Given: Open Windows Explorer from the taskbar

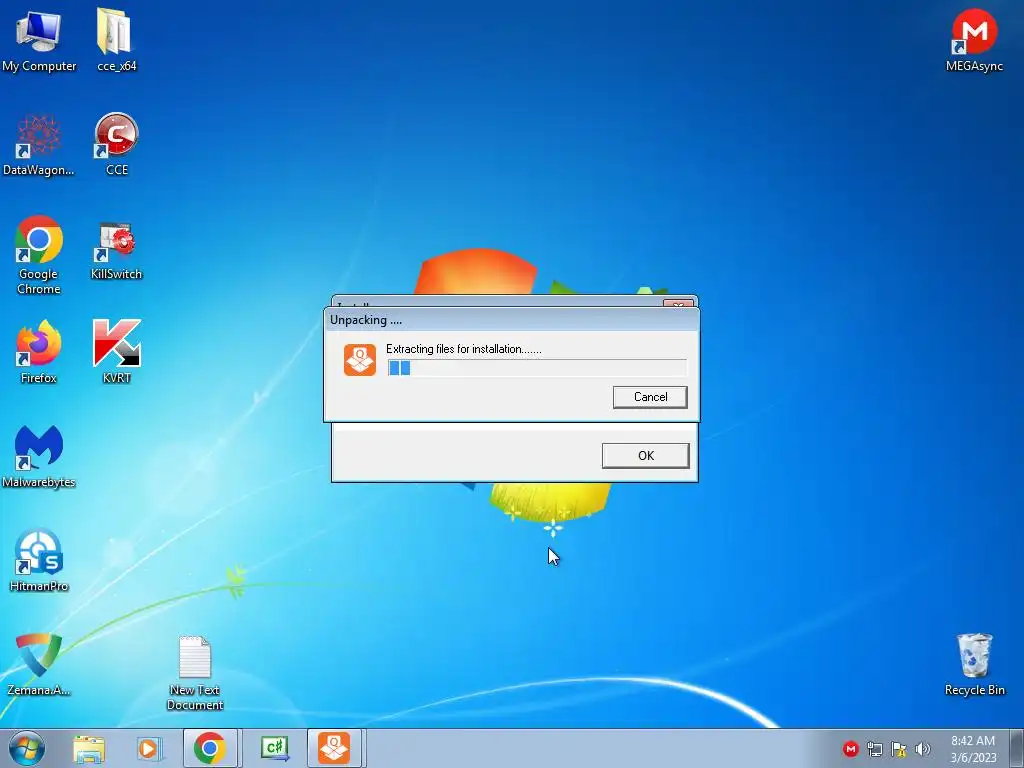Looking at the screenshot, I should 89,748.
